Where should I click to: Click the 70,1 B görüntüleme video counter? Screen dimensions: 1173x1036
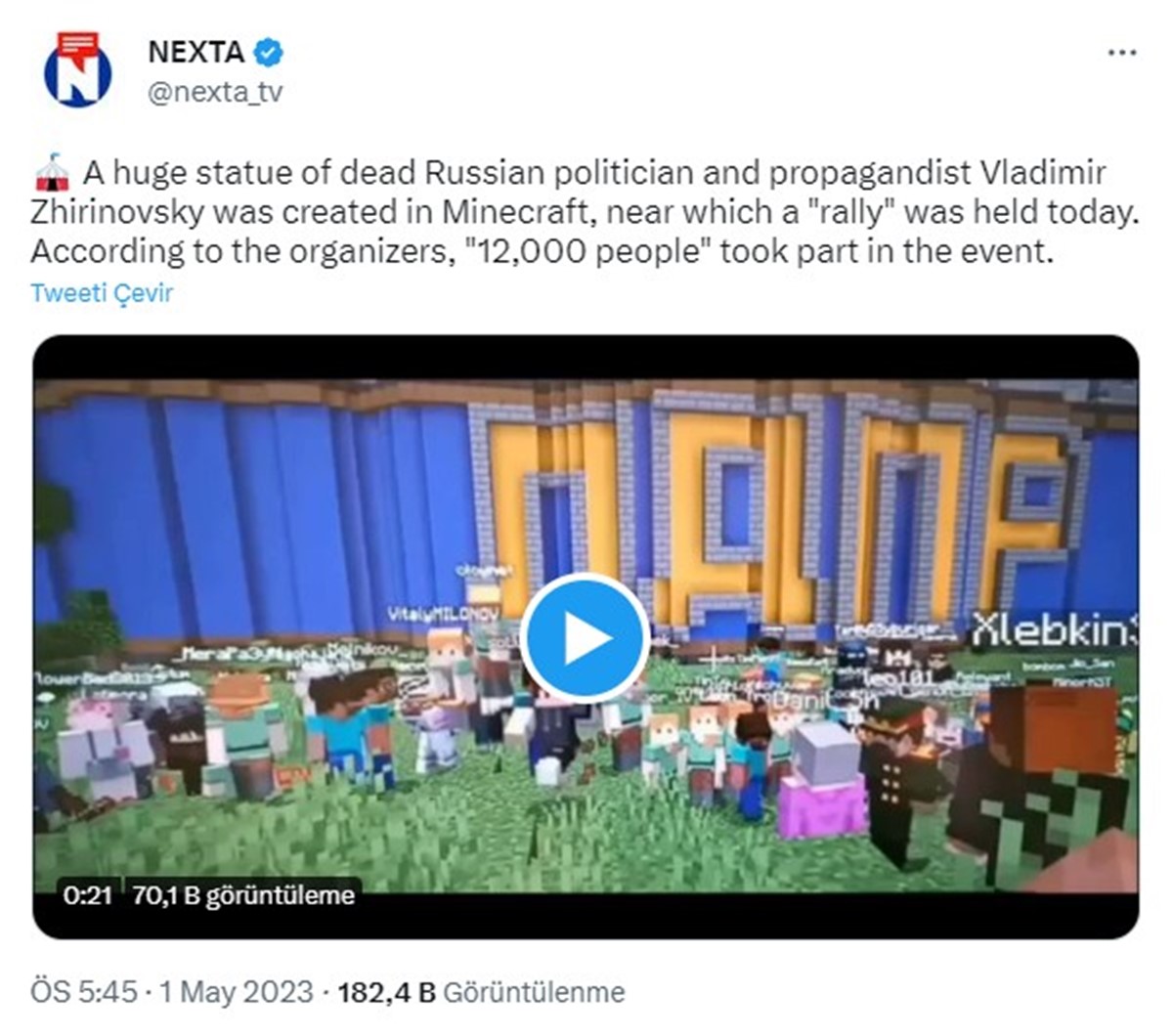click(243, 895)
